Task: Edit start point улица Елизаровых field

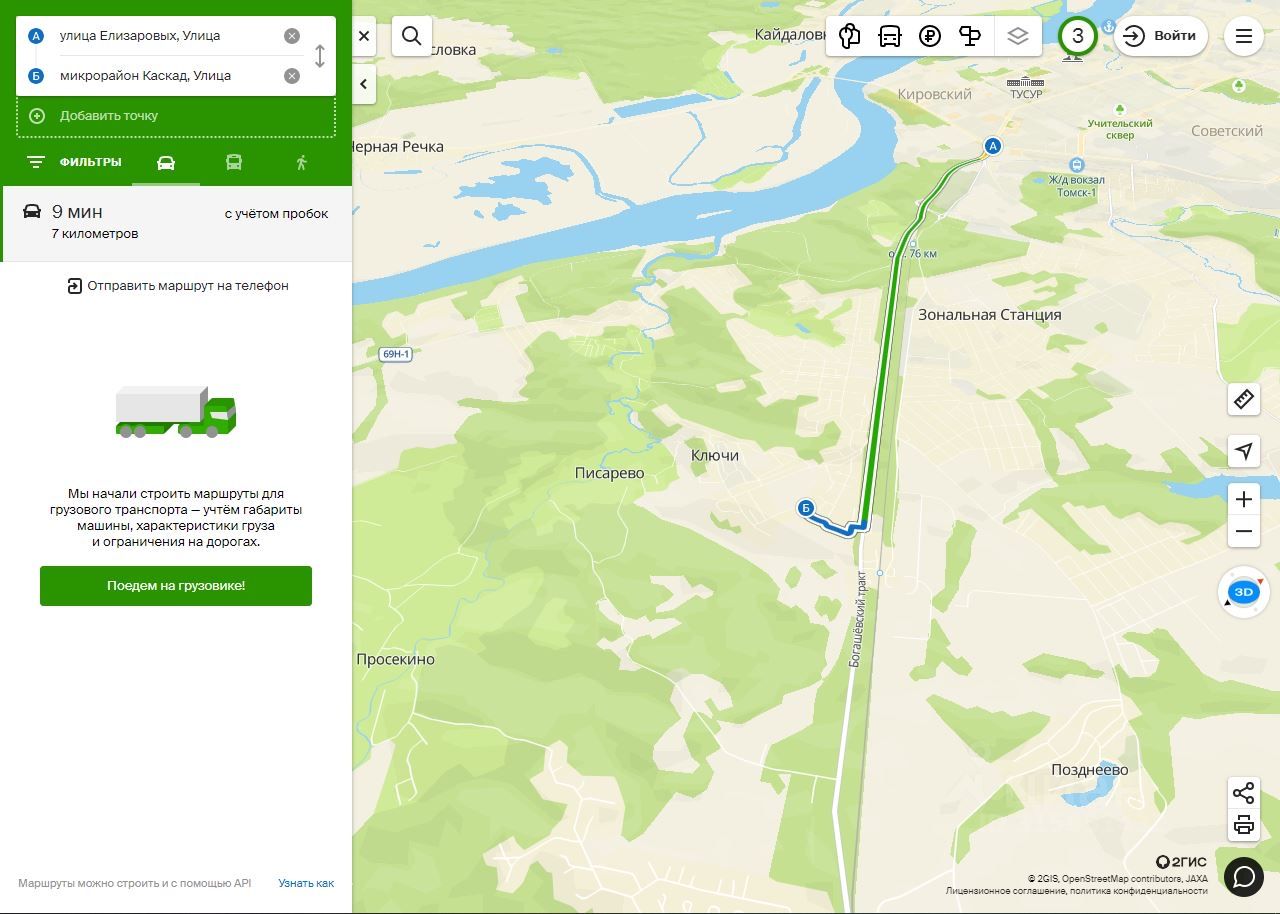Action: [168, 36]
